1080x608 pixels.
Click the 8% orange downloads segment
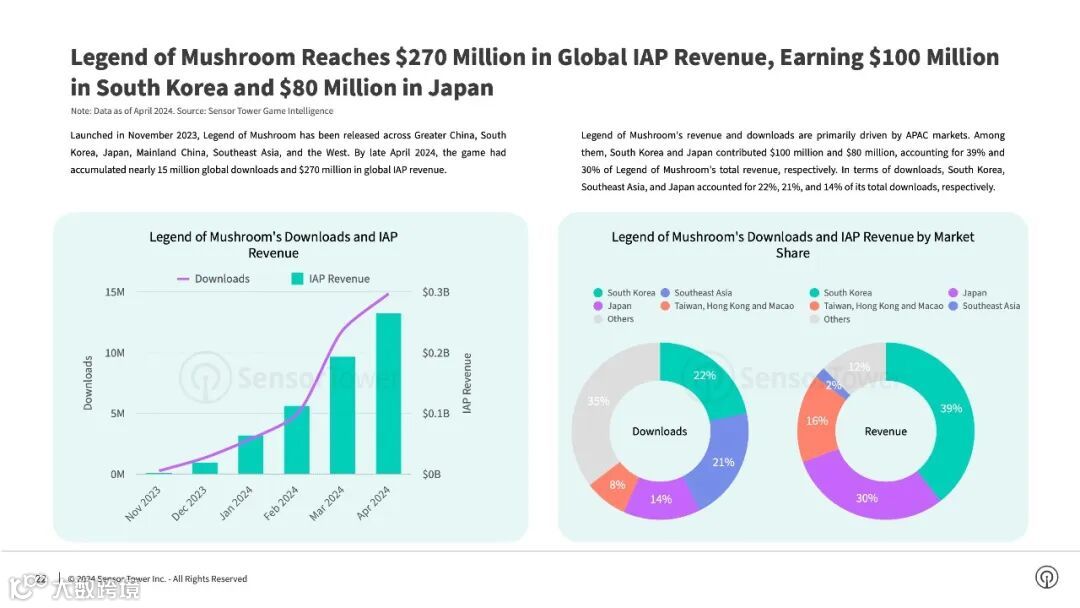[x=616, y=485]
